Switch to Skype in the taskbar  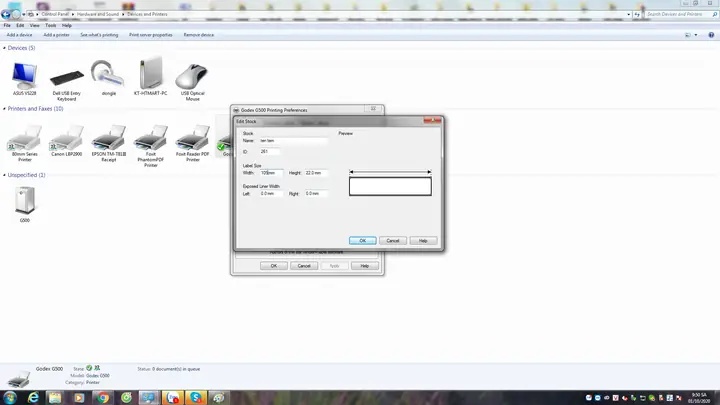[196, 398]
